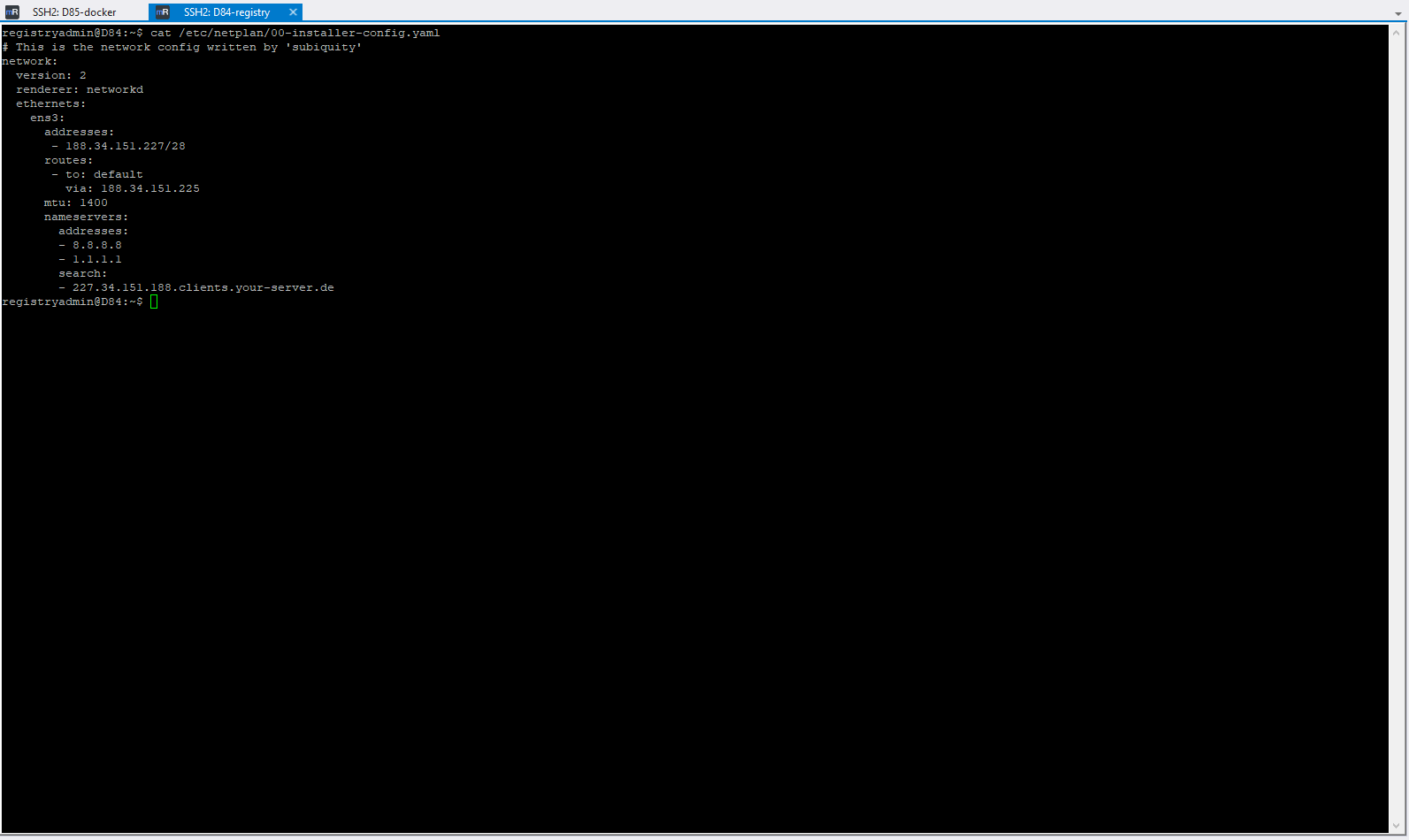Viewport: 1409px width, 840px height.
Task: Click the '227.34.151.188.clients.your-server.de' domain
Action: (203, 287)
